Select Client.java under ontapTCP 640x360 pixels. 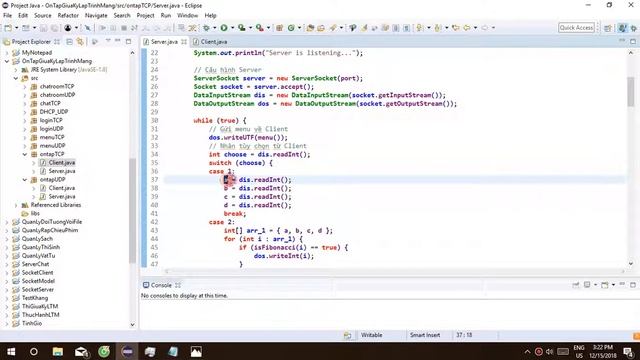pos(62,162)
